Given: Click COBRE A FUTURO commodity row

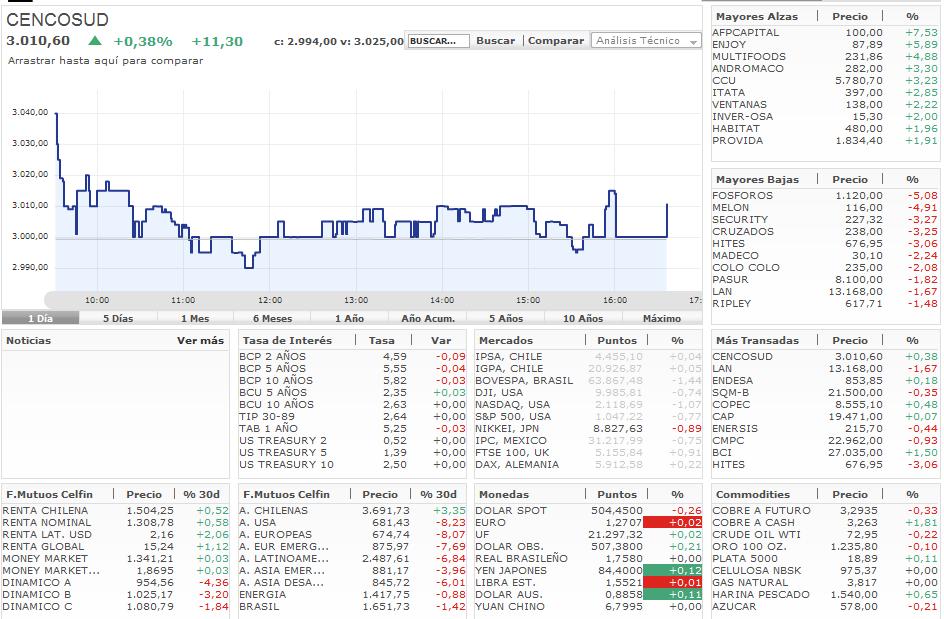Looking at the screenshot, I should [x=825, y=511].
